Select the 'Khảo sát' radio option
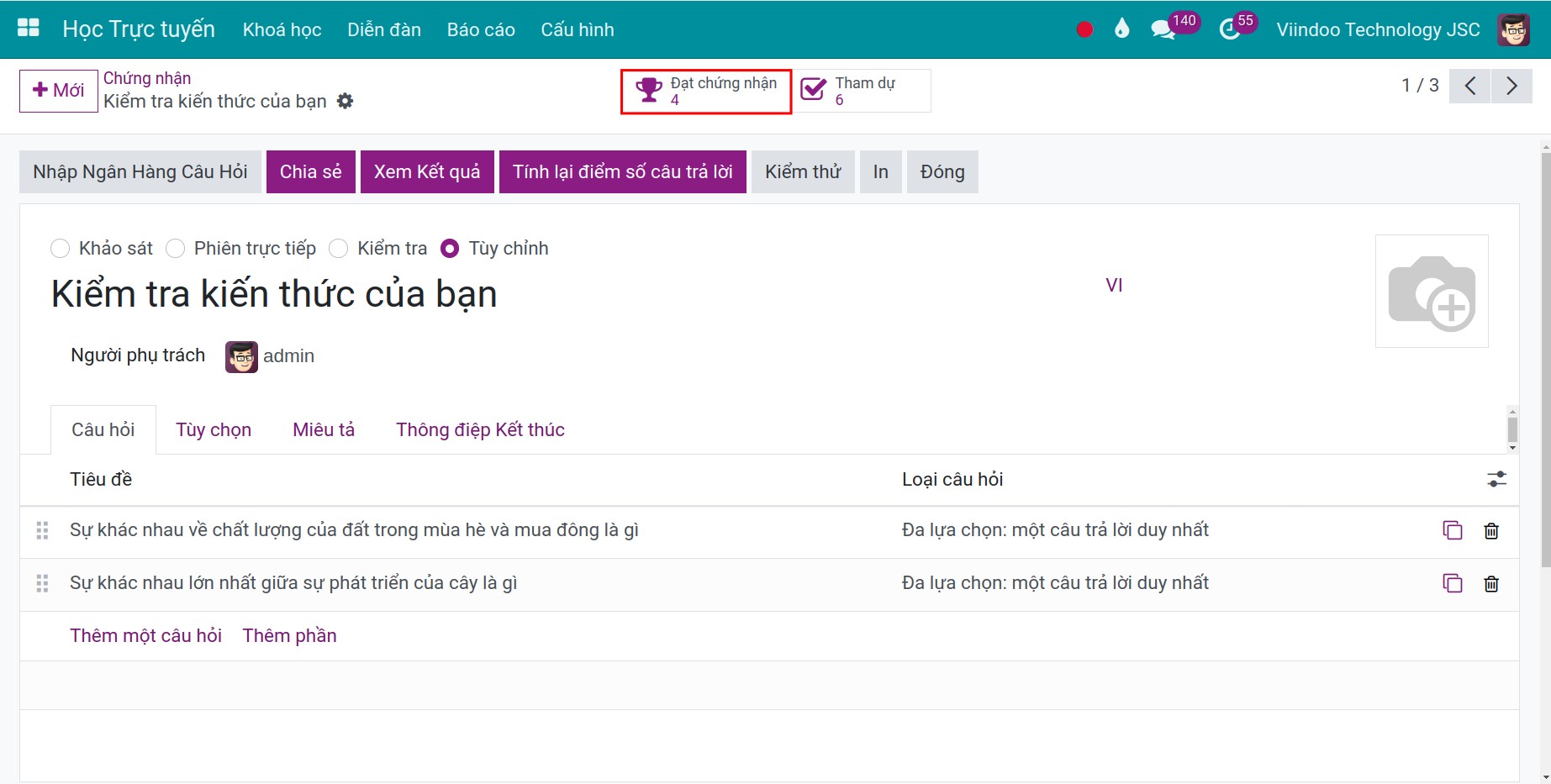Screen dimensions: 1551x784 tap(60, 249)
